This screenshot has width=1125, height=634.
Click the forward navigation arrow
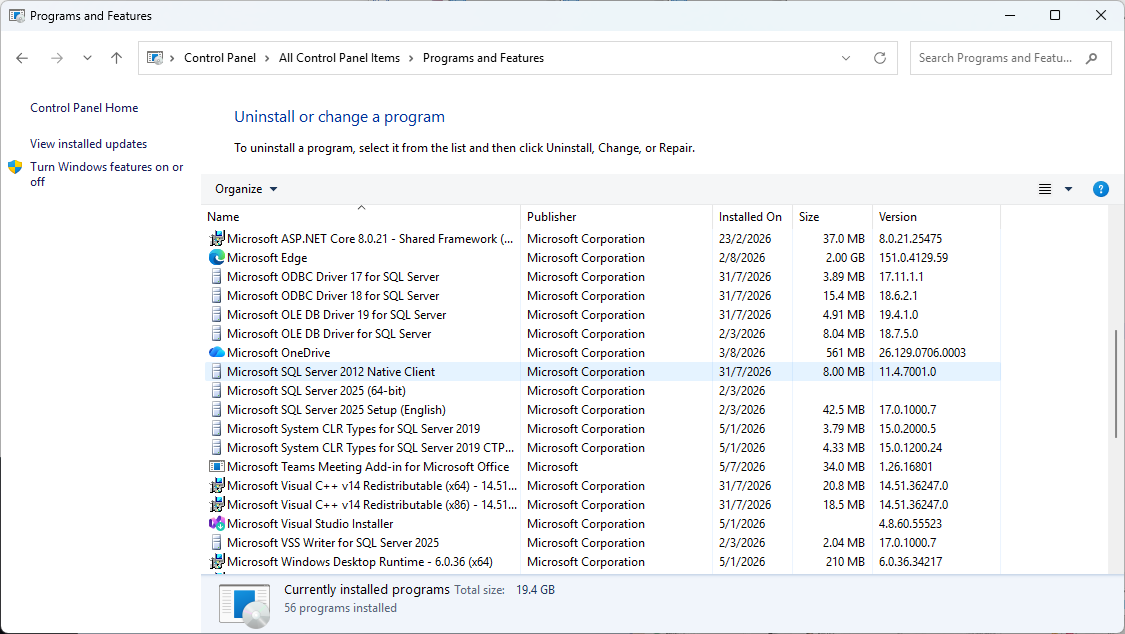click(x=57, y=58)
